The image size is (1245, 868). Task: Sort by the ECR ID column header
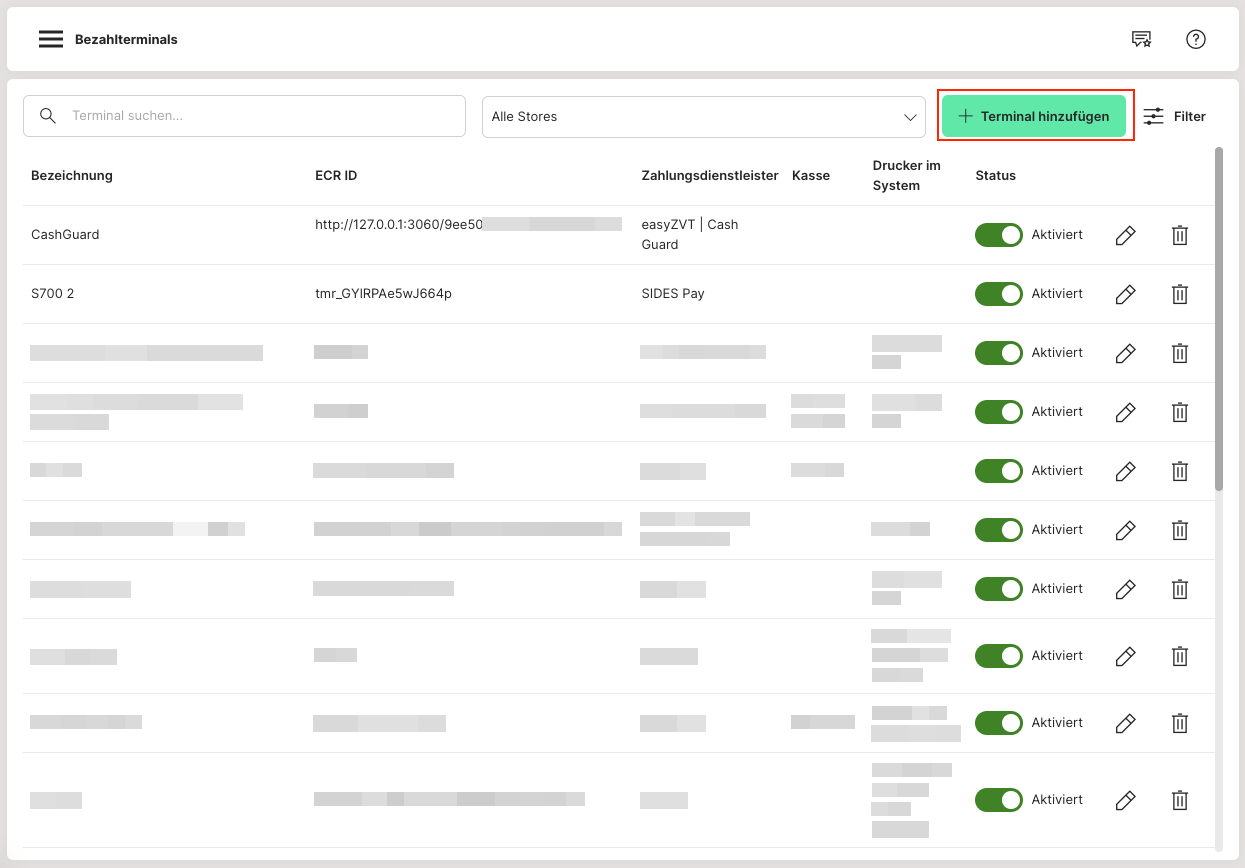click(336, 176)
